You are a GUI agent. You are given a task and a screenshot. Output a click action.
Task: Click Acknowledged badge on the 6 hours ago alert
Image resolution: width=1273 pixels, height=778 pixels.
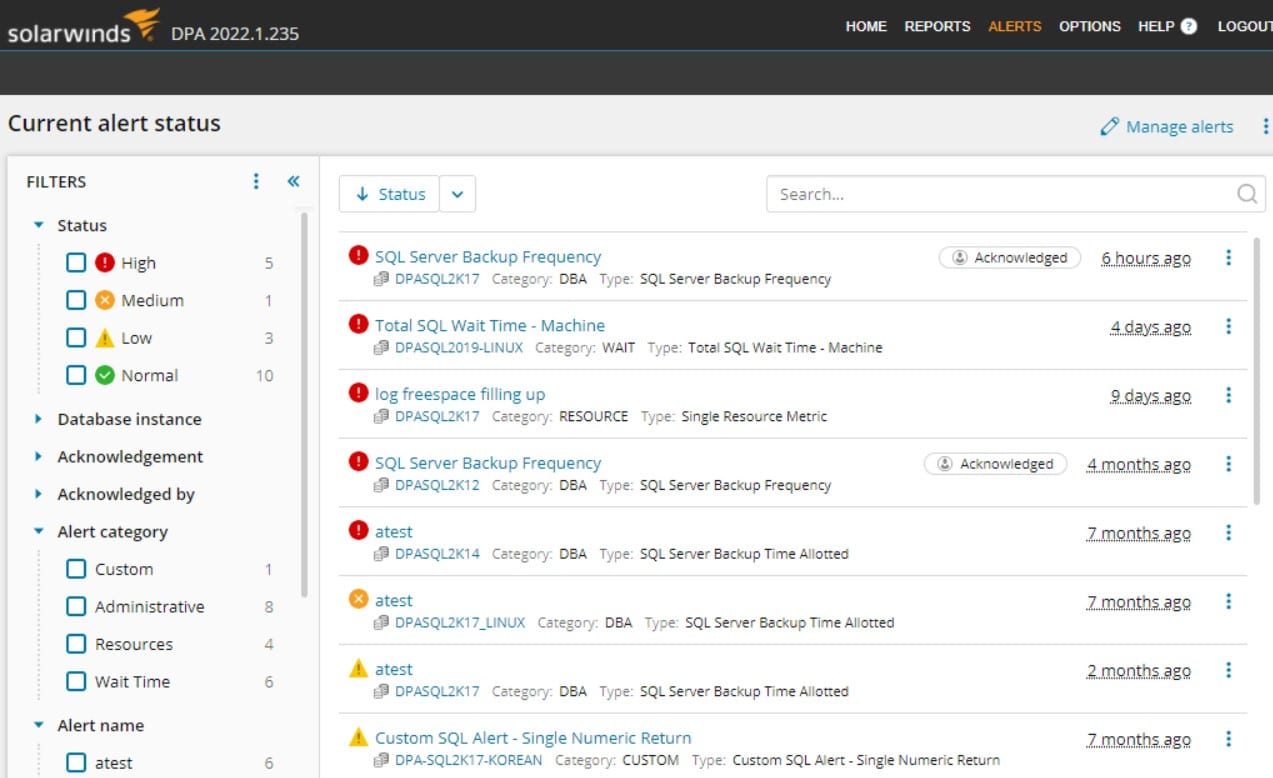click(x=1010, y=258)
